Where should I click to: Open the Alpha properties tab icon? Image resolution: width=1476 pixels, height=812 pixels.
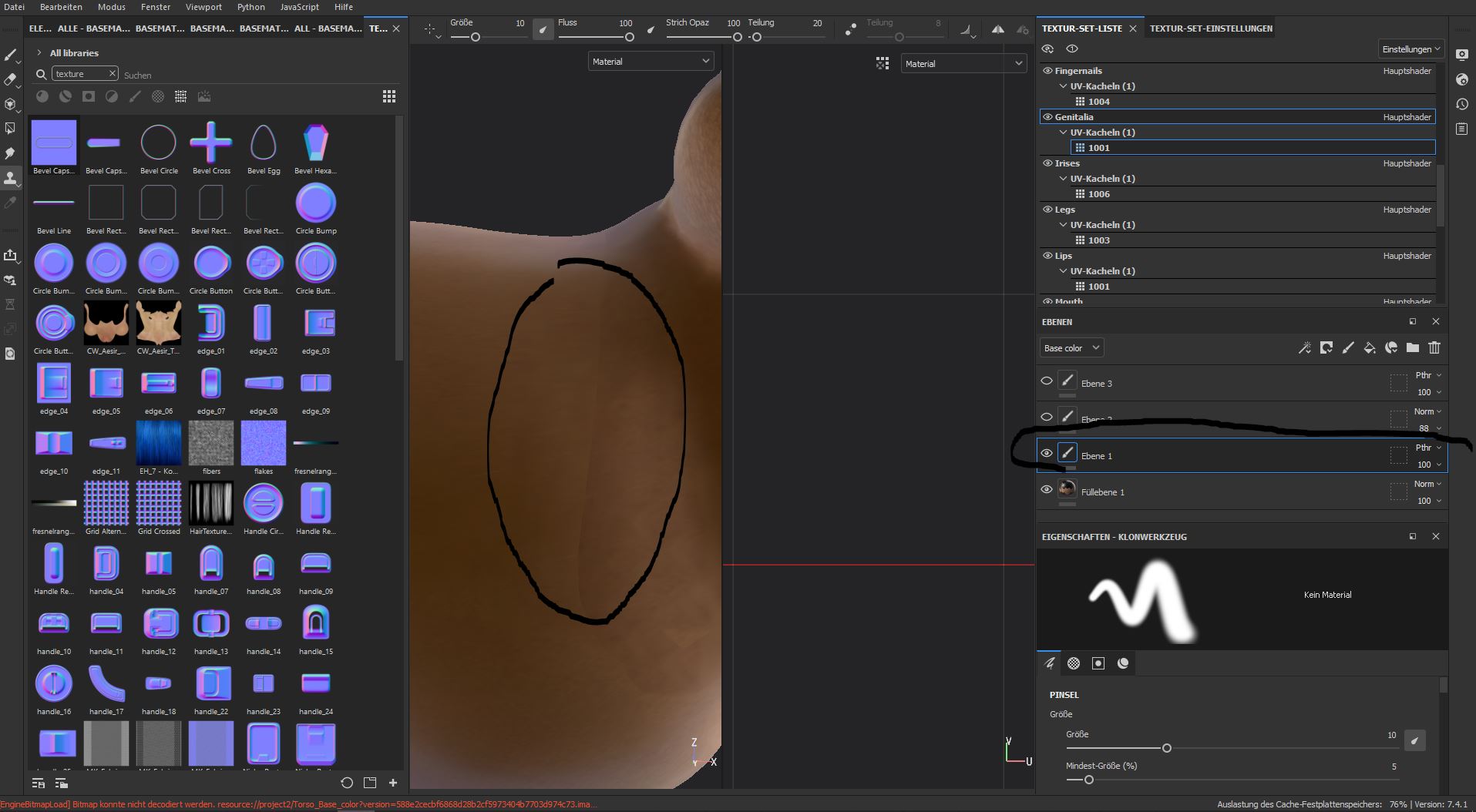(x=1074, y=663)
